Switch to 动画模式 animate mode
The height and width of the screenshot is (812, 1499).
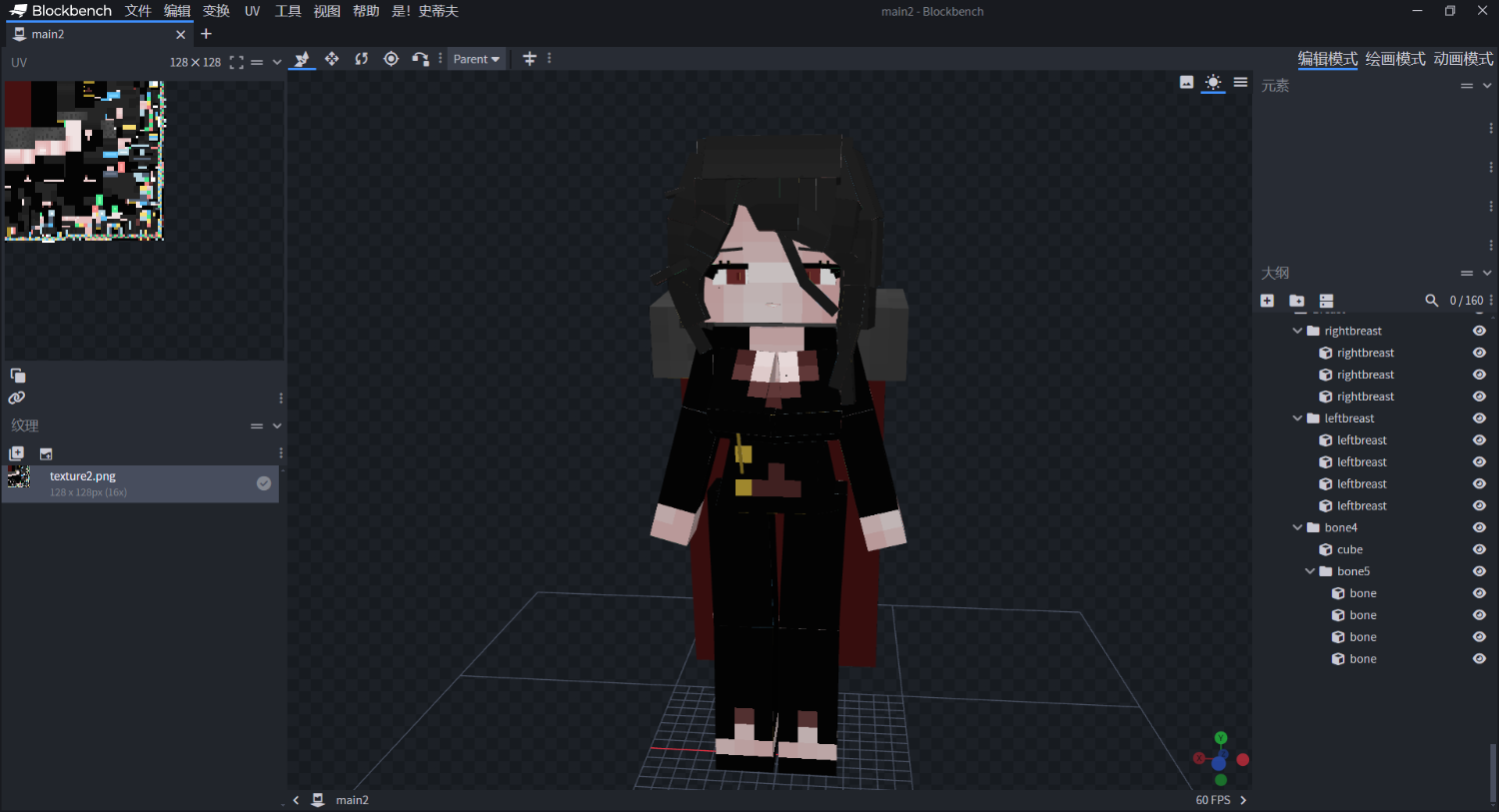[x=1463, y=59]
